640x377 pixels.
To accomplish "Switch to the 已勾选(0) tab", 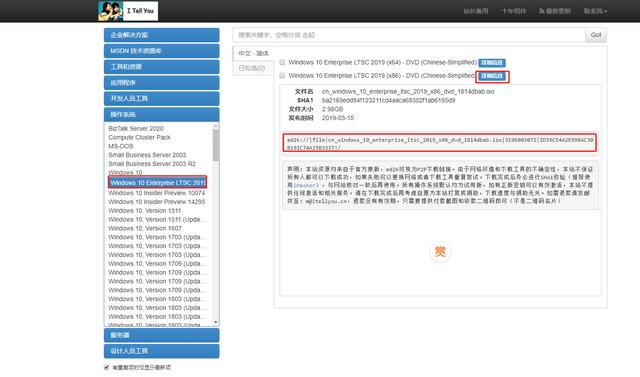I will (252, 68).
